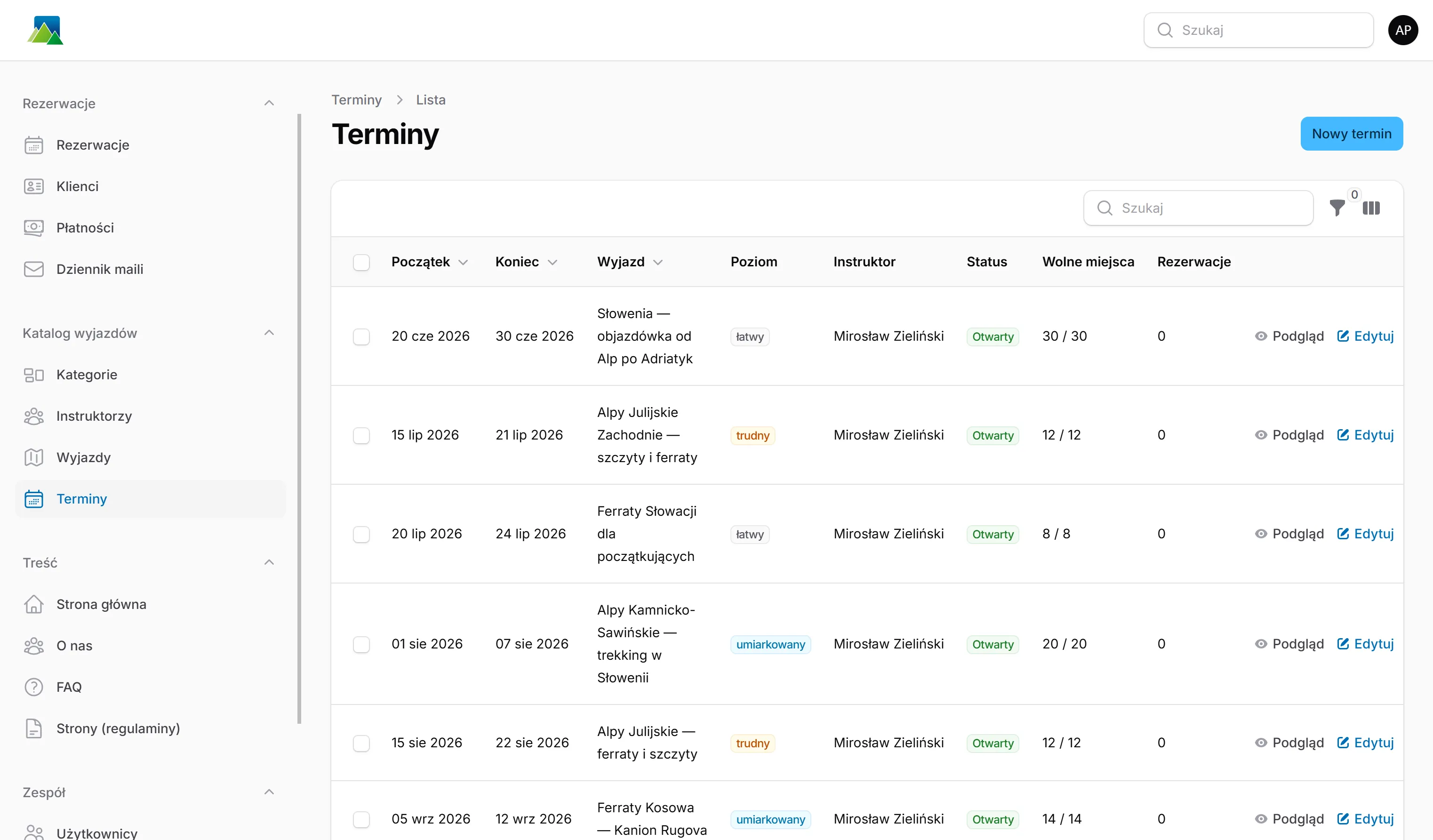Click the Strony (regulaminy) document icon
The image size is (1433, 840).
click(33, 728)
